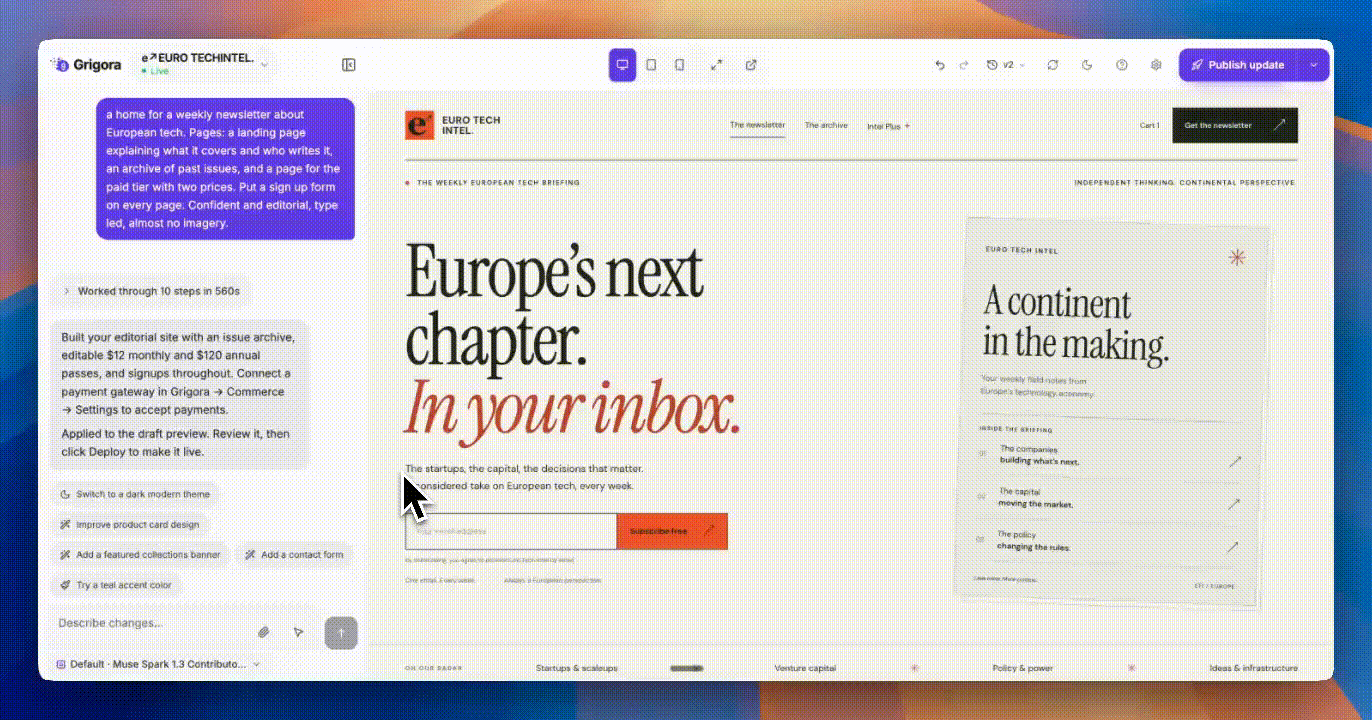The image size is (1372, 720).
Task: Choose Add a contact form suggestion
Action: click(294, 555)
